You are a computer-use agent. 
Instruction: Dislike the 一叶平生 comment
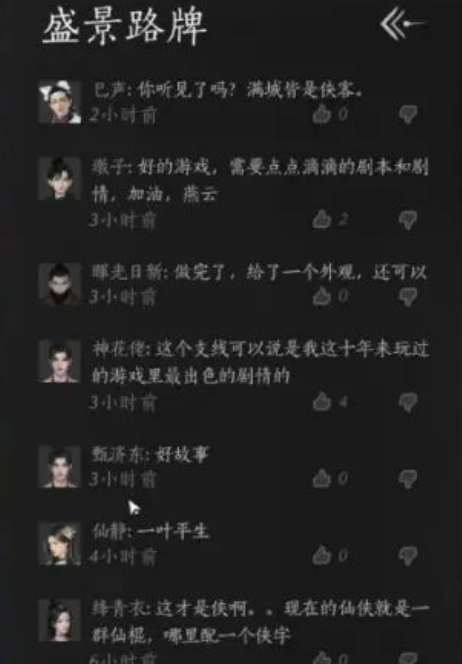pyautogui.click(x=407, y=555)
